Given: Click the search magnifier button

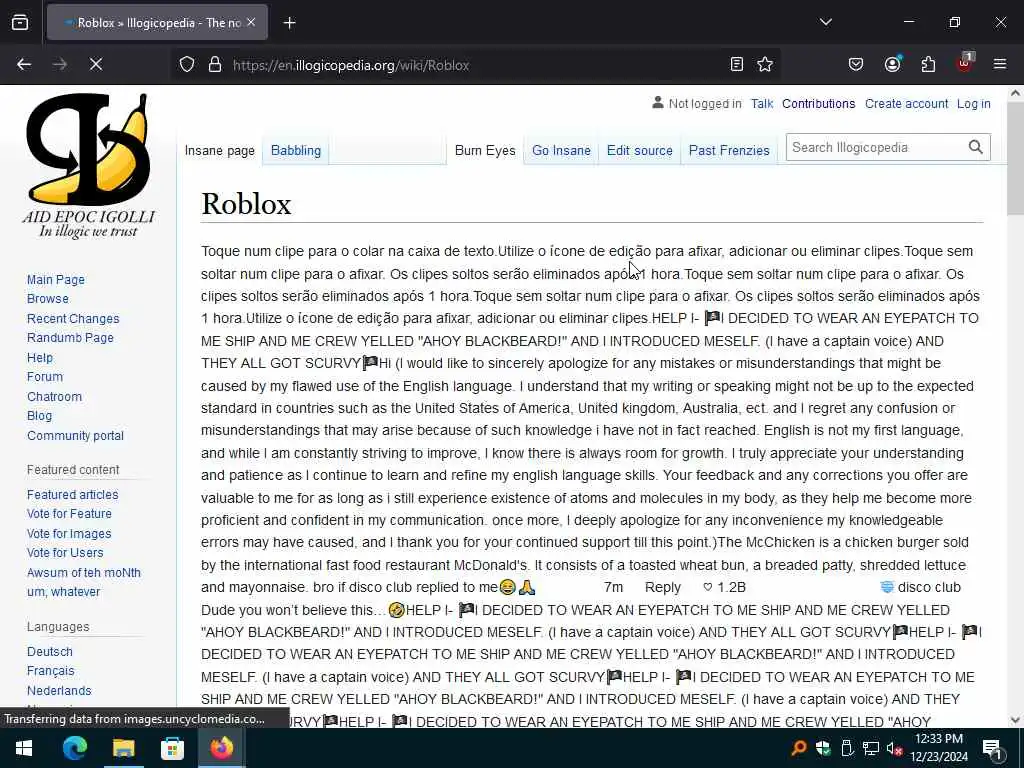Looking at the screenshot, I should pos(976,148).
